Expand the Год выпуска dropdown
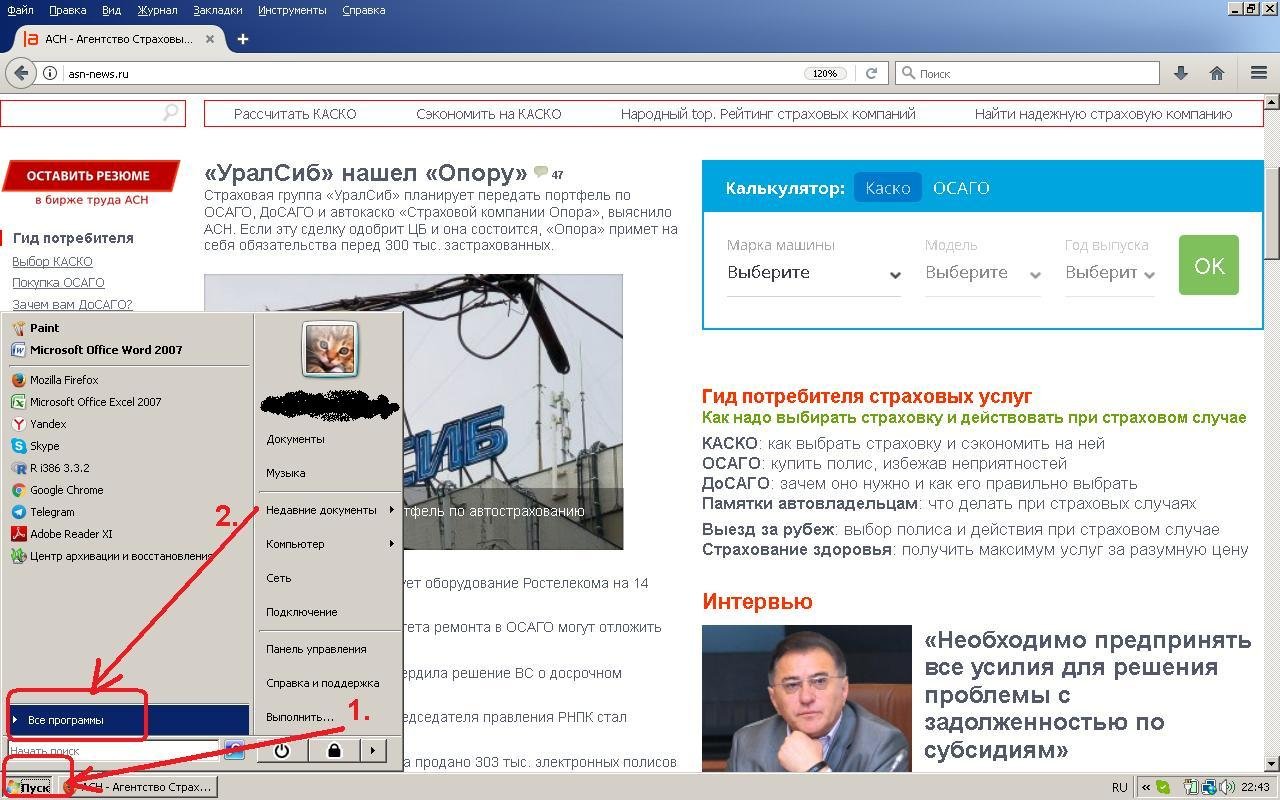The height and width of the screenshot is (800, 1280). point(1109,273)
